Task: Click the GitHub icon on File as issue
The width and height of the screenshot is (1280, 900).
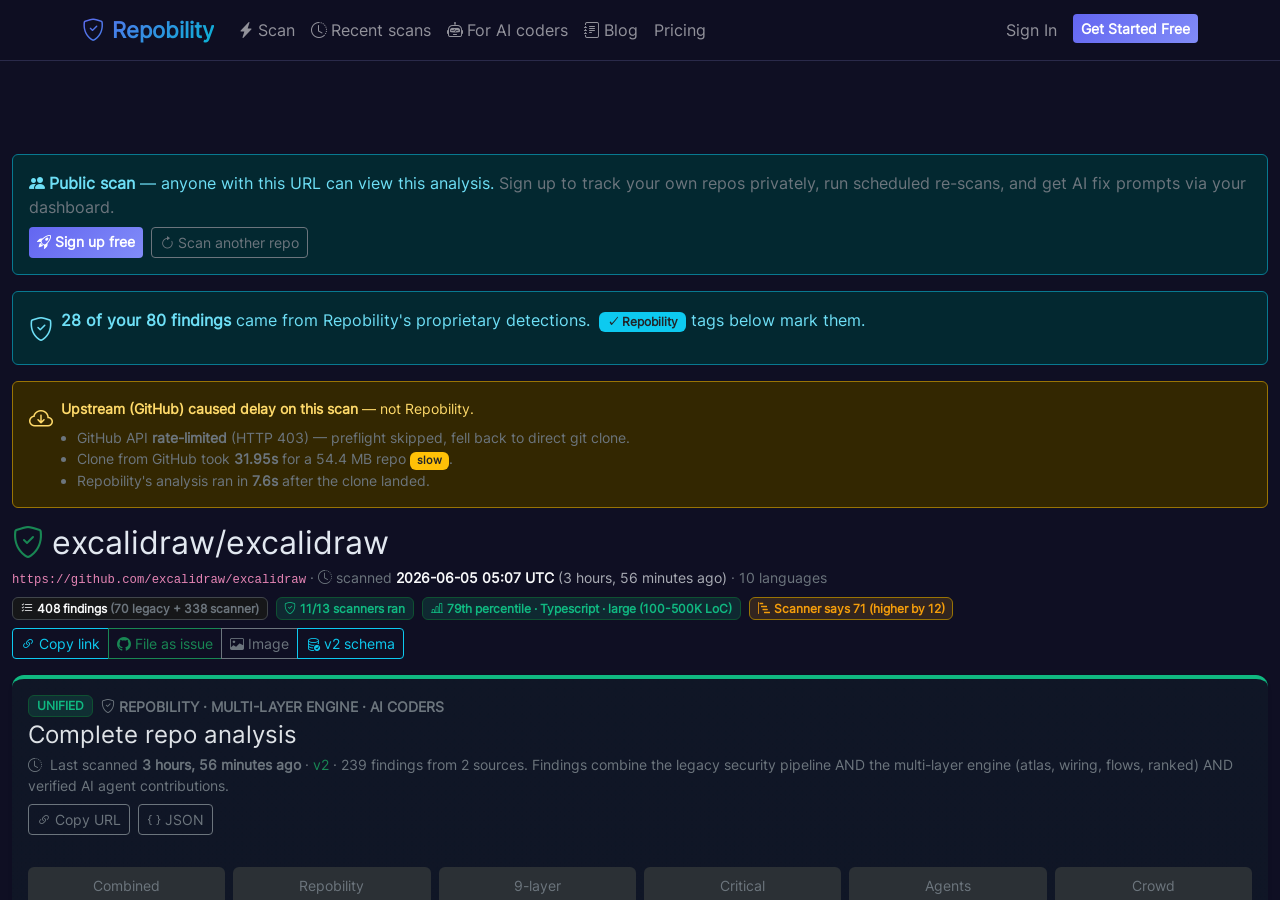Action: click(x=124, y=644)
